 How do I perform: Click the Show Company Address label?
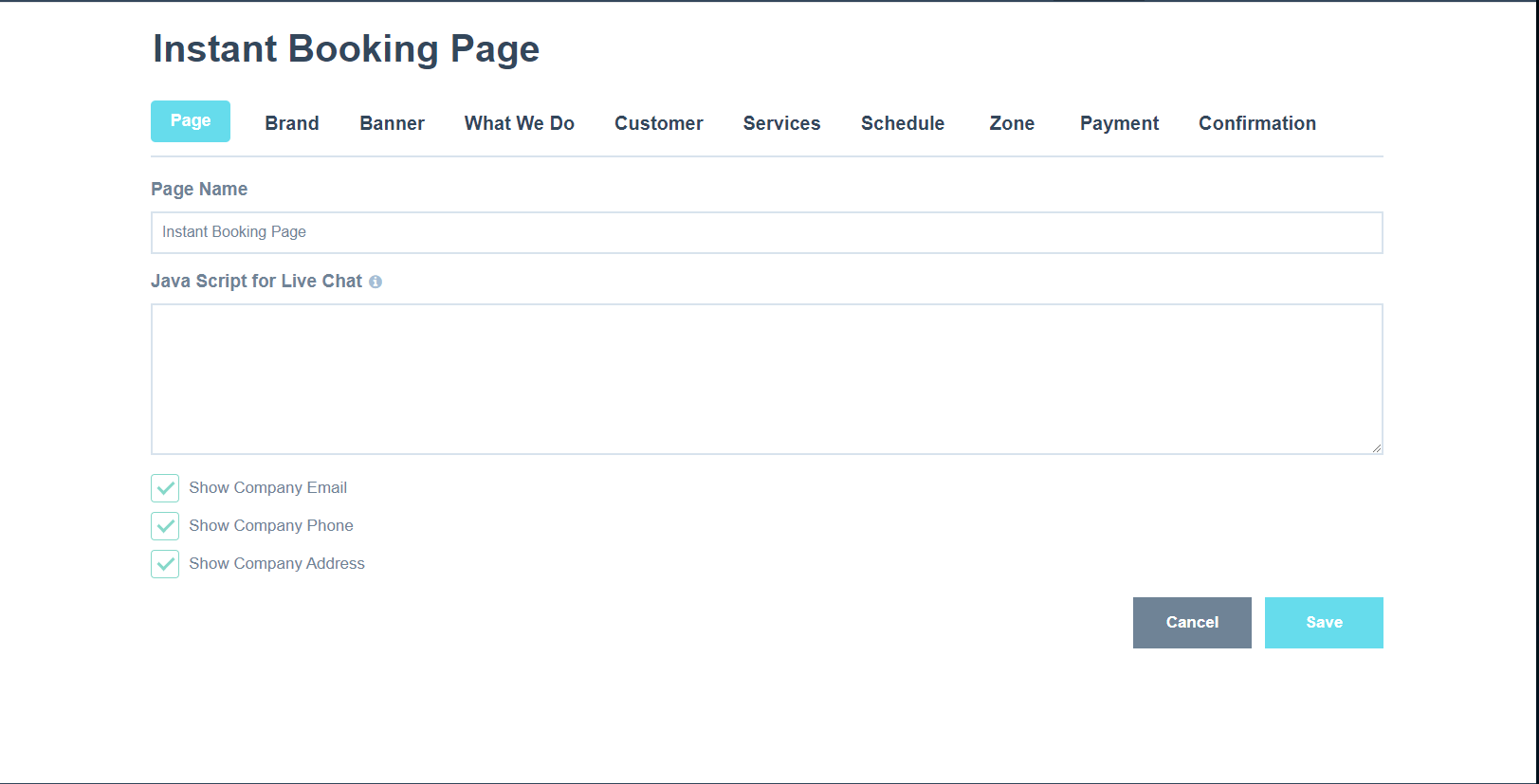(277, 563)
